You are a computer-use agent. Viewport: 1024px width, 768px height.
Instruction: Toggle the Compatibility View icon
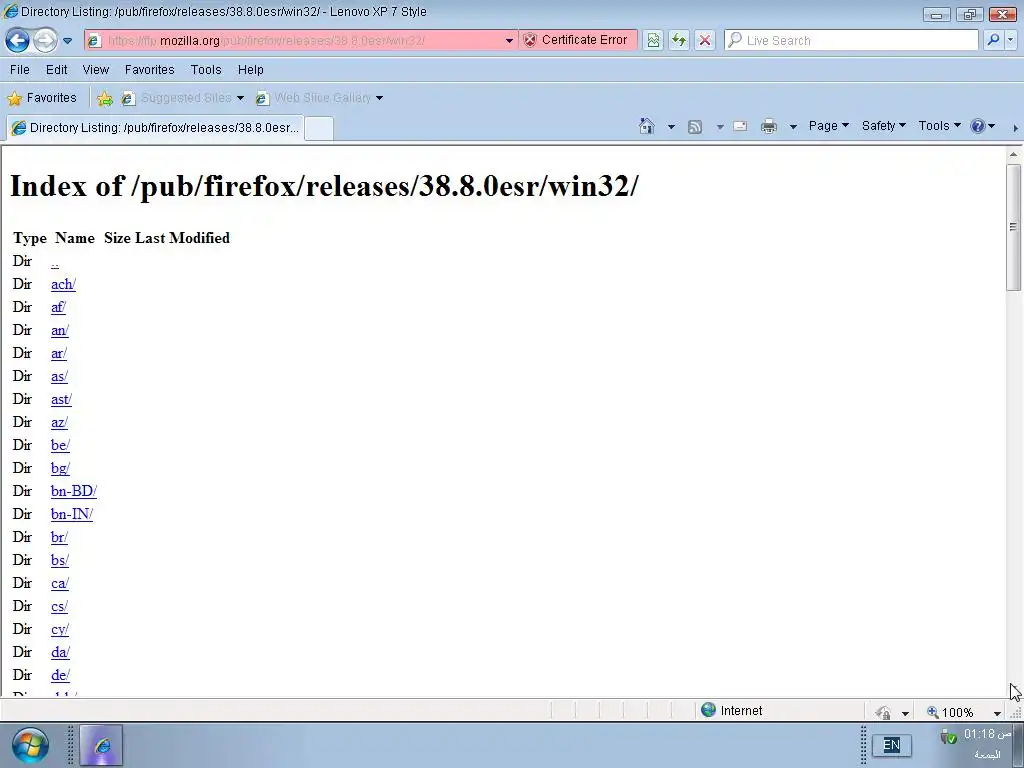653,40
